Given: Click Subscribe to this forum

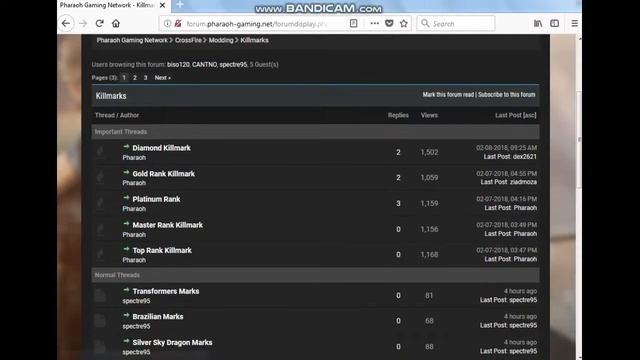Looking at the screenshot, I should [x=507, y=95].
